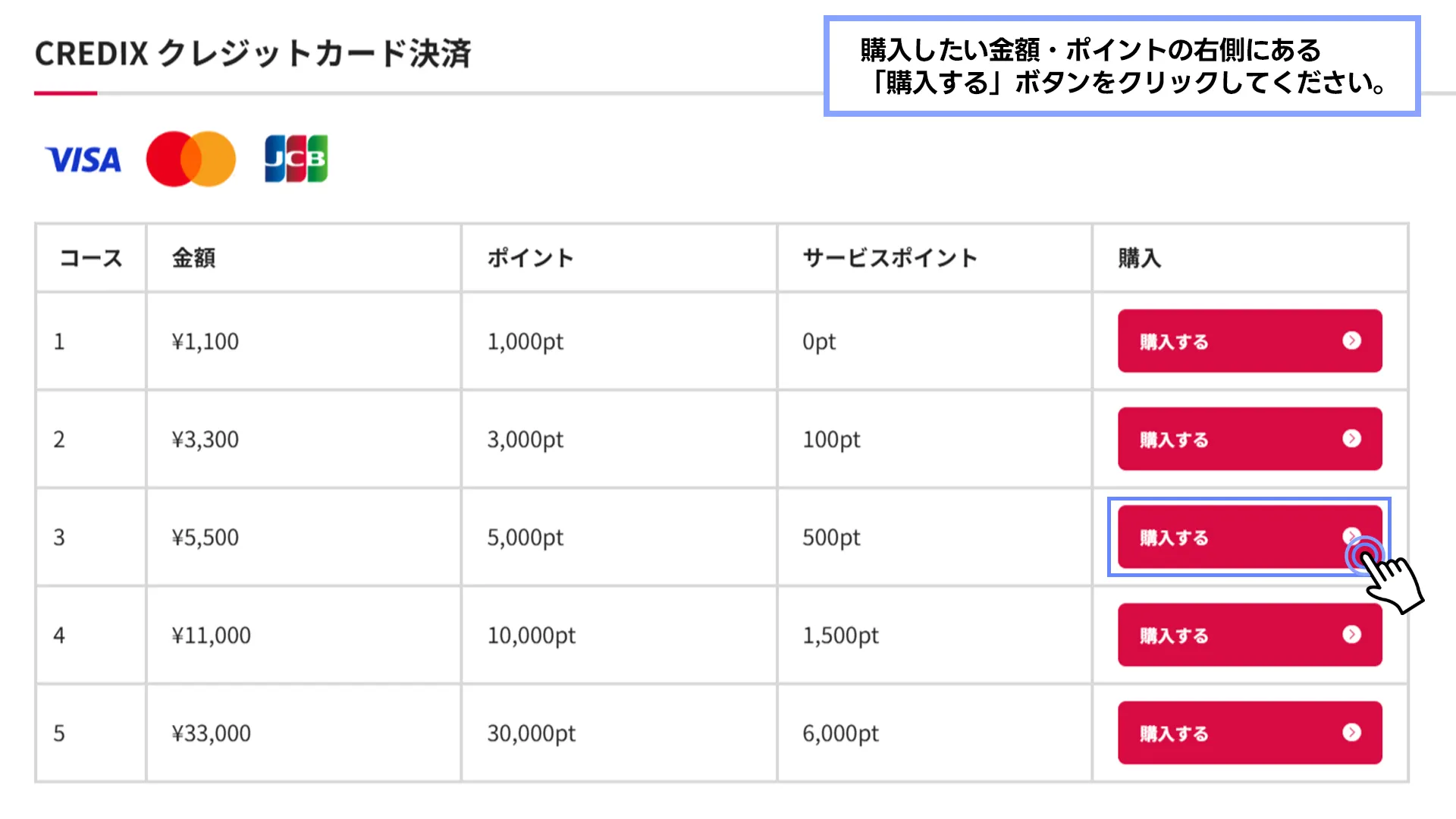Click the CREDIX クレジットカード決済 heading
This screenshot has height=819, width=1456.
click(253, 54)
